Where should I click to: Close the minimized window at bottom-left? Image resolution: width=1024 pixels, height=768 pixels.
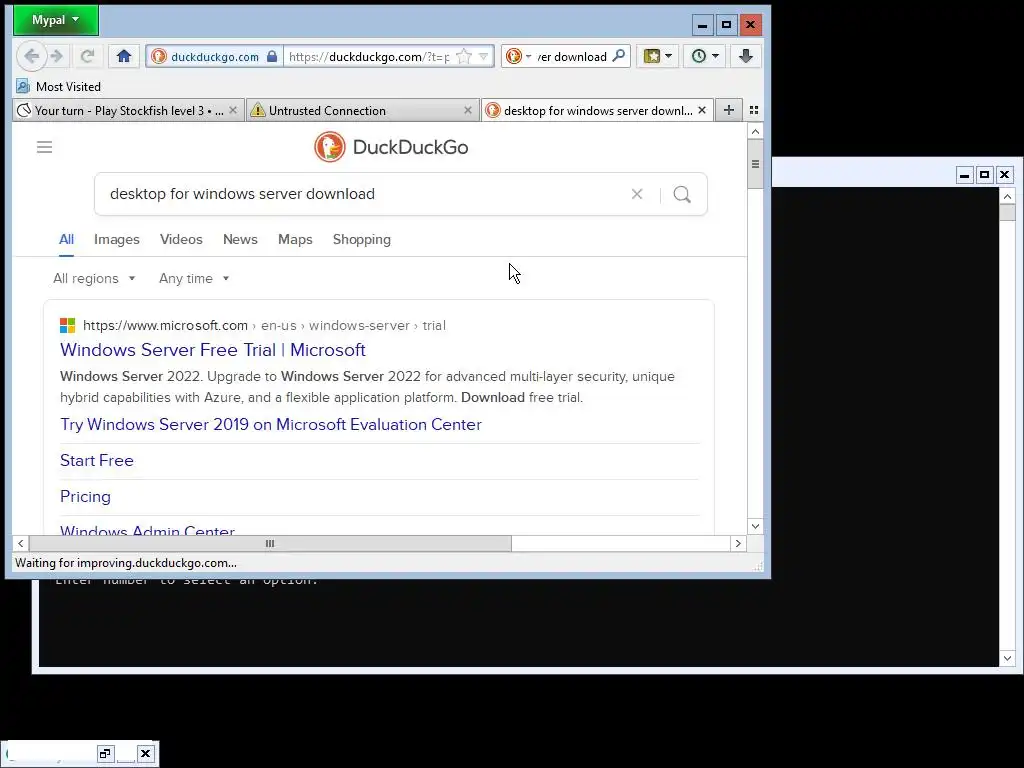pyautogui.click(x=145, y=754)
